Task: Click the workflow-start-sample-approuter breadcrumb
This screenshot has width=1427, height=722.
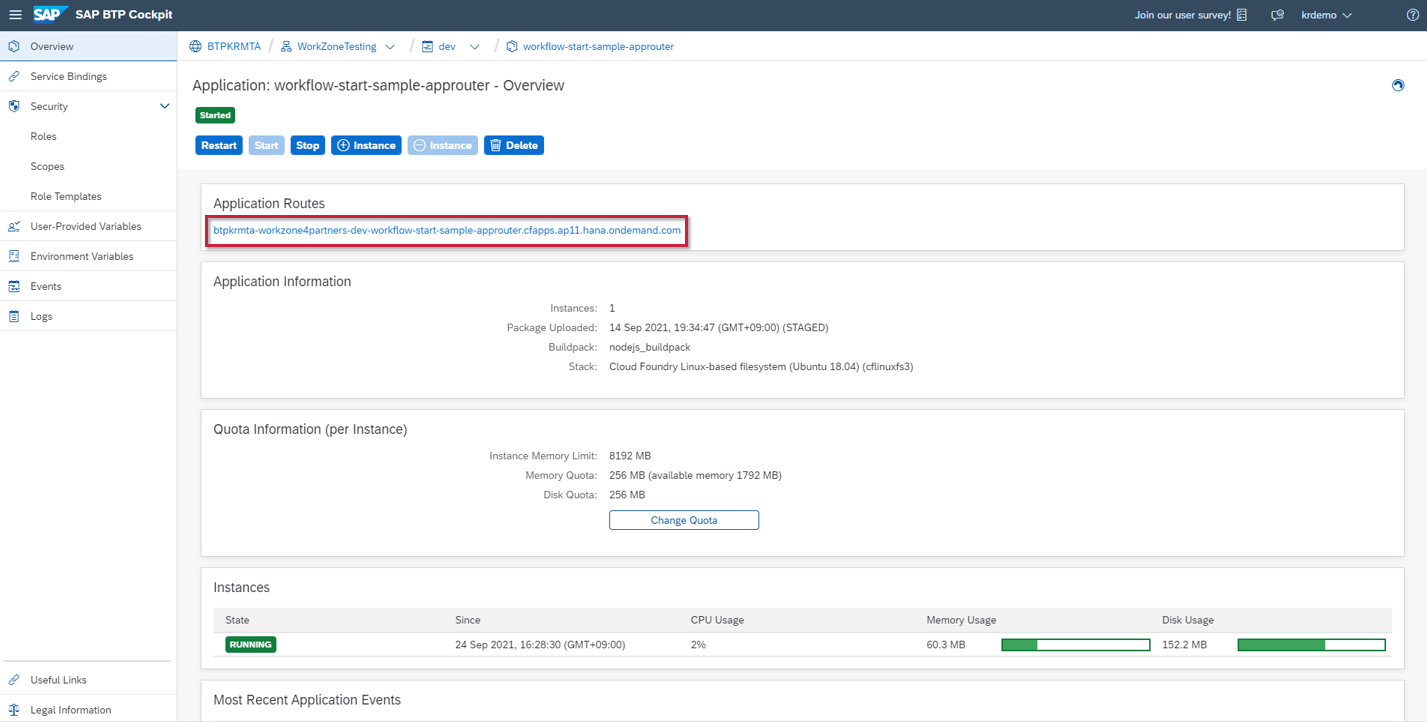Action: coord(598,46)
